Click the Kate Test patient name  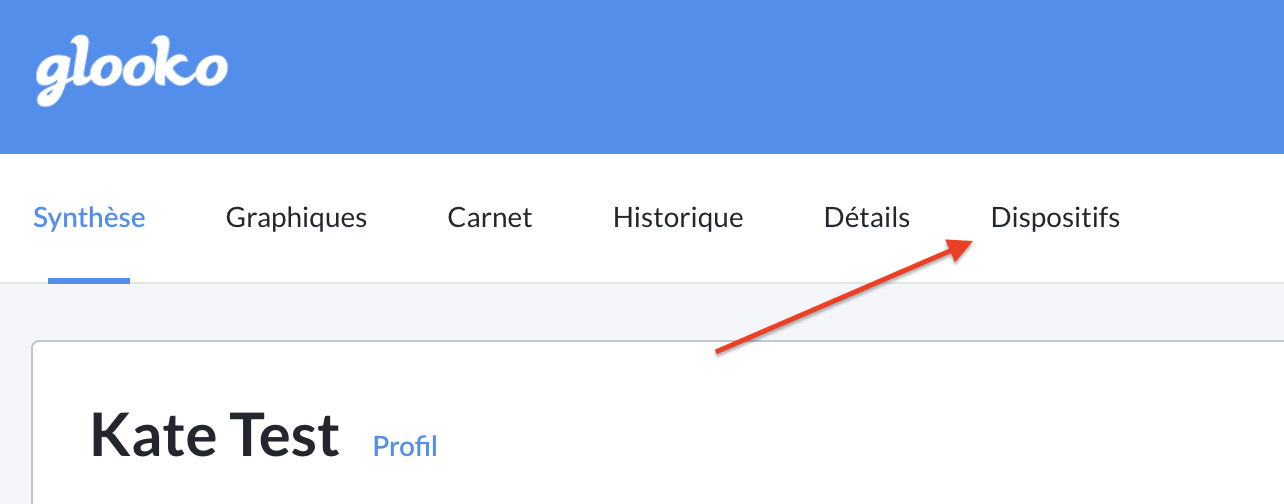click(x=215, y=436)
